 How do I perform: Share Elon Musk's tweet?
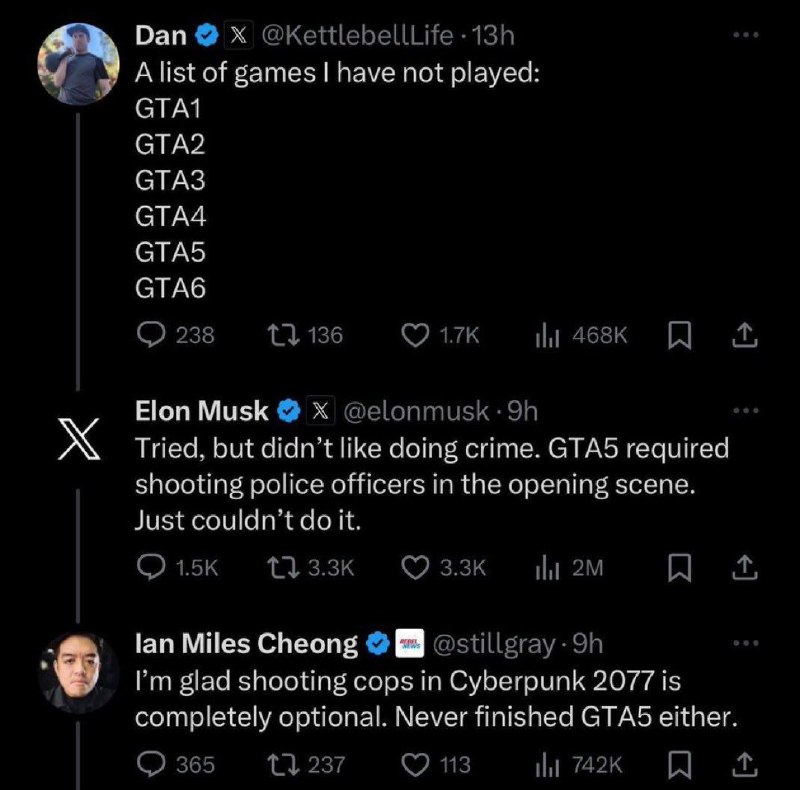(x=745, y=567)
